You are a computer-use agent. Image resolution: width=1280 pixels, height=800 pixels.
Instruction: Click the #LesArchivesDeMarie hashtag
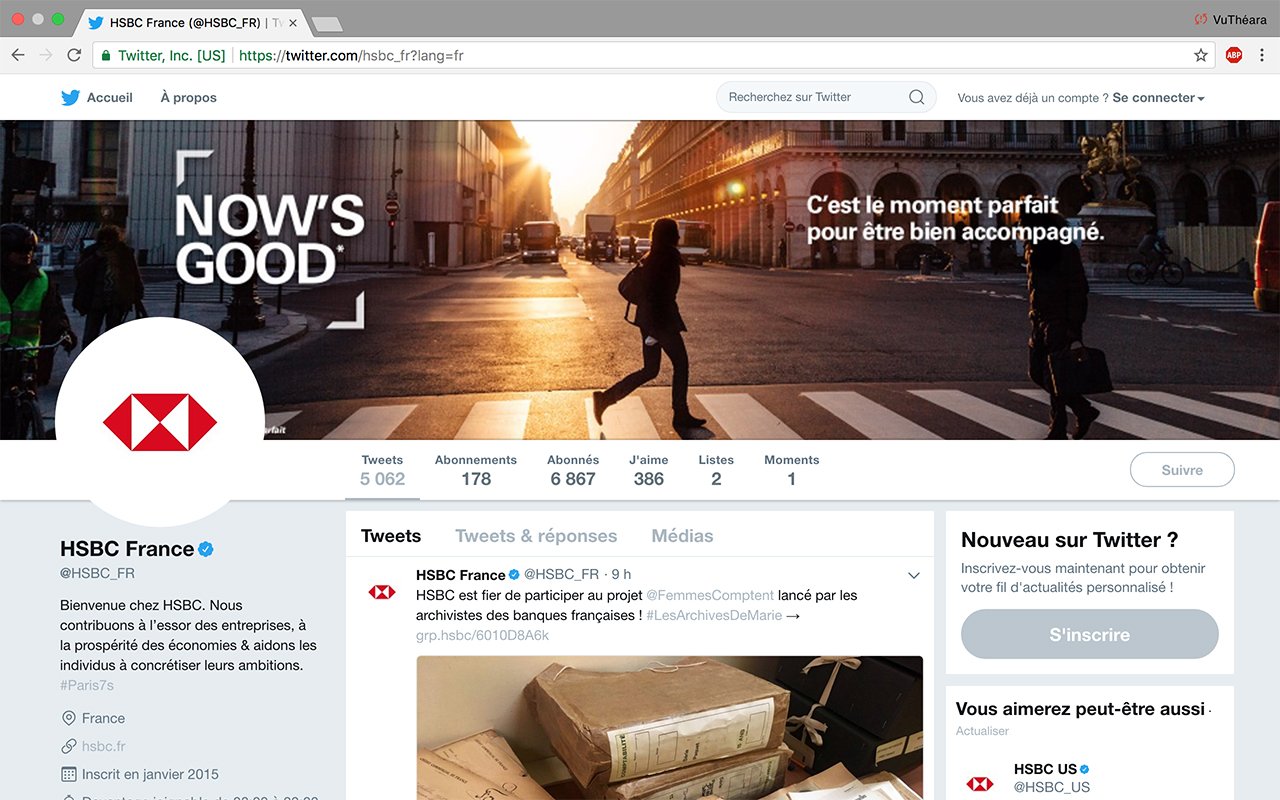(x=714, y=615)
